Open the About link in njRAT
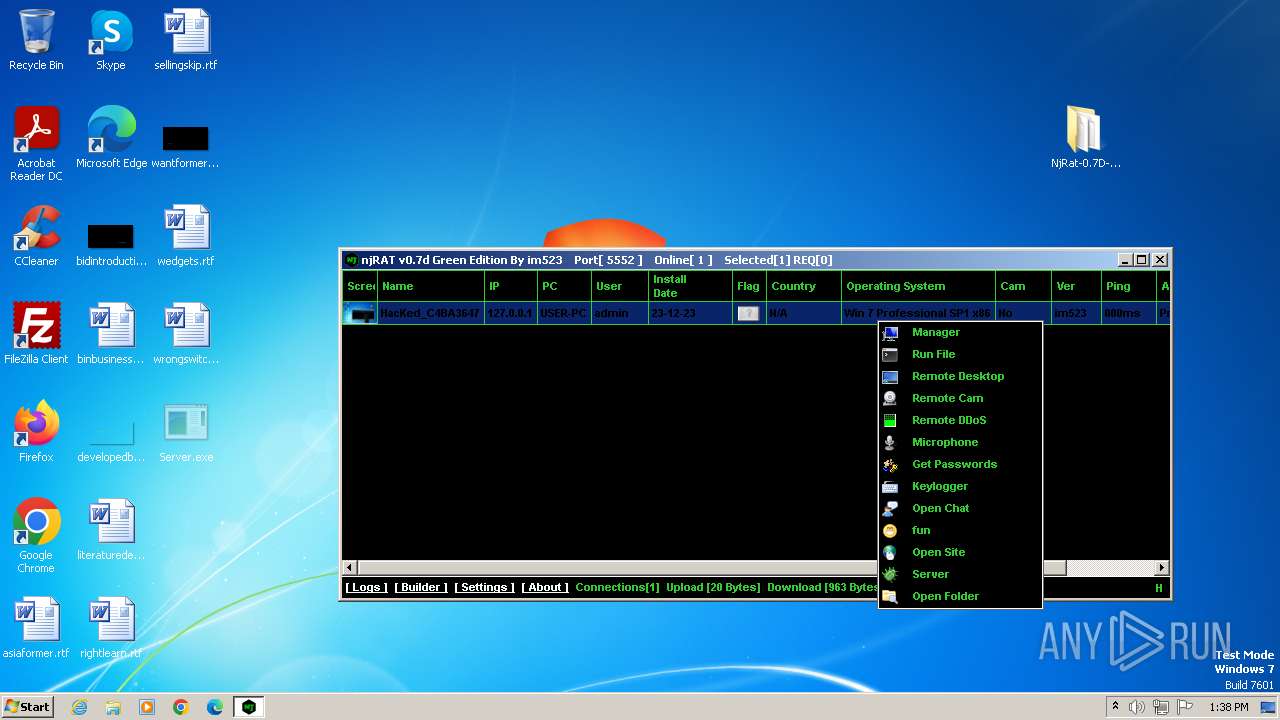 pyautogui.click(x=545, y=587)
